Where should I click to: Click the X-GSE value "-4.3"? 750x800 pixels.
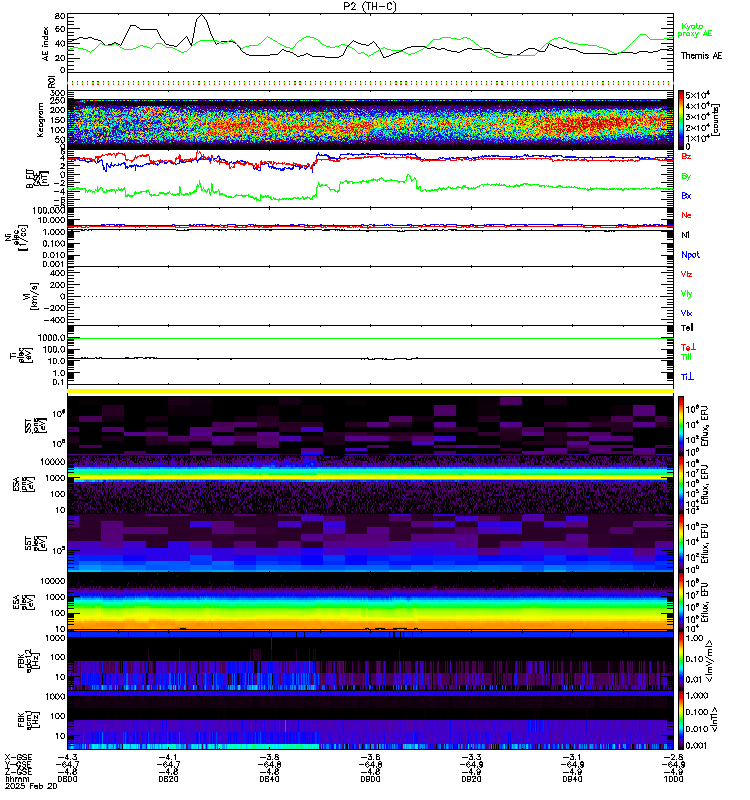[x=67, y=757]
